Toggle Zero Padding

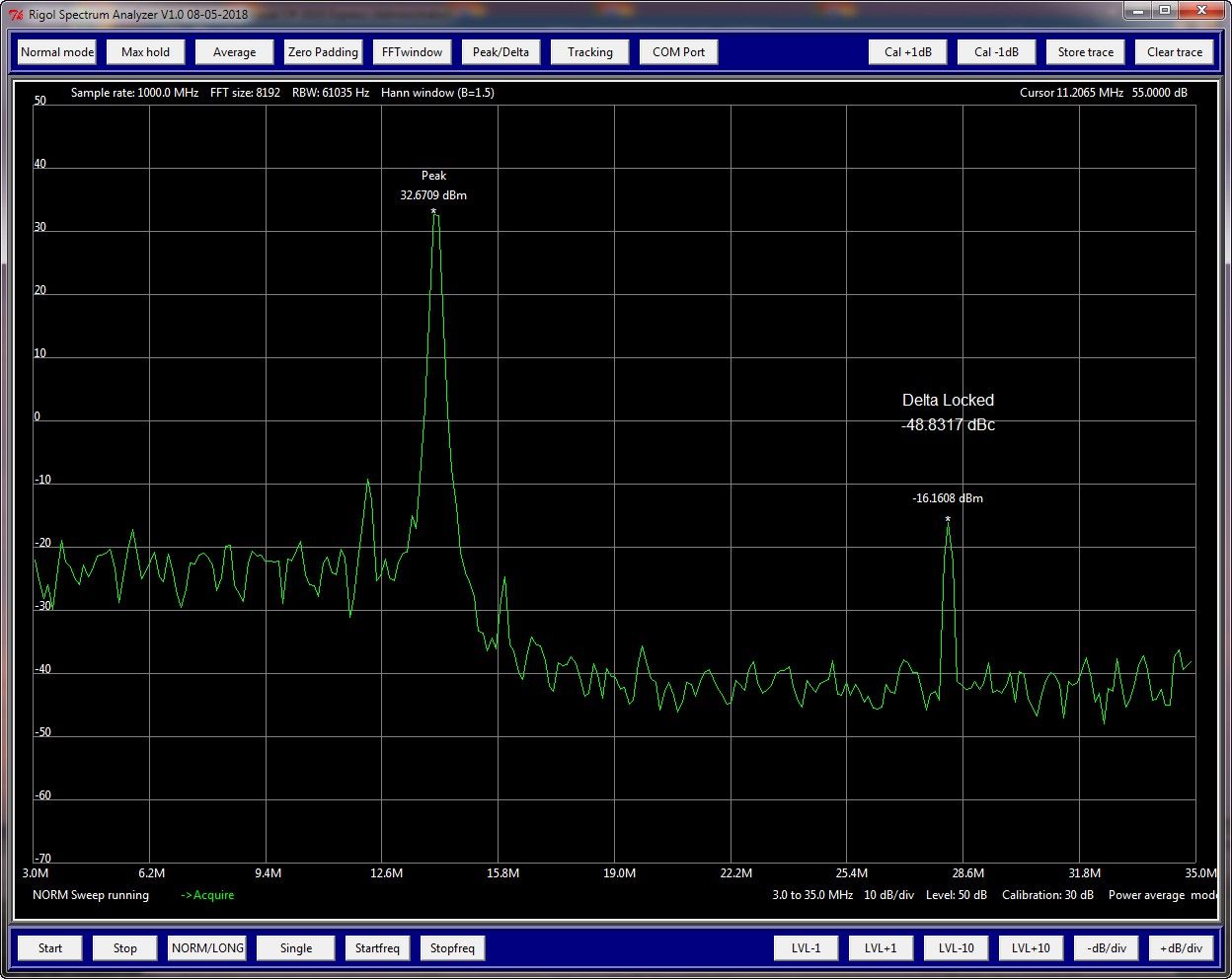323,51
